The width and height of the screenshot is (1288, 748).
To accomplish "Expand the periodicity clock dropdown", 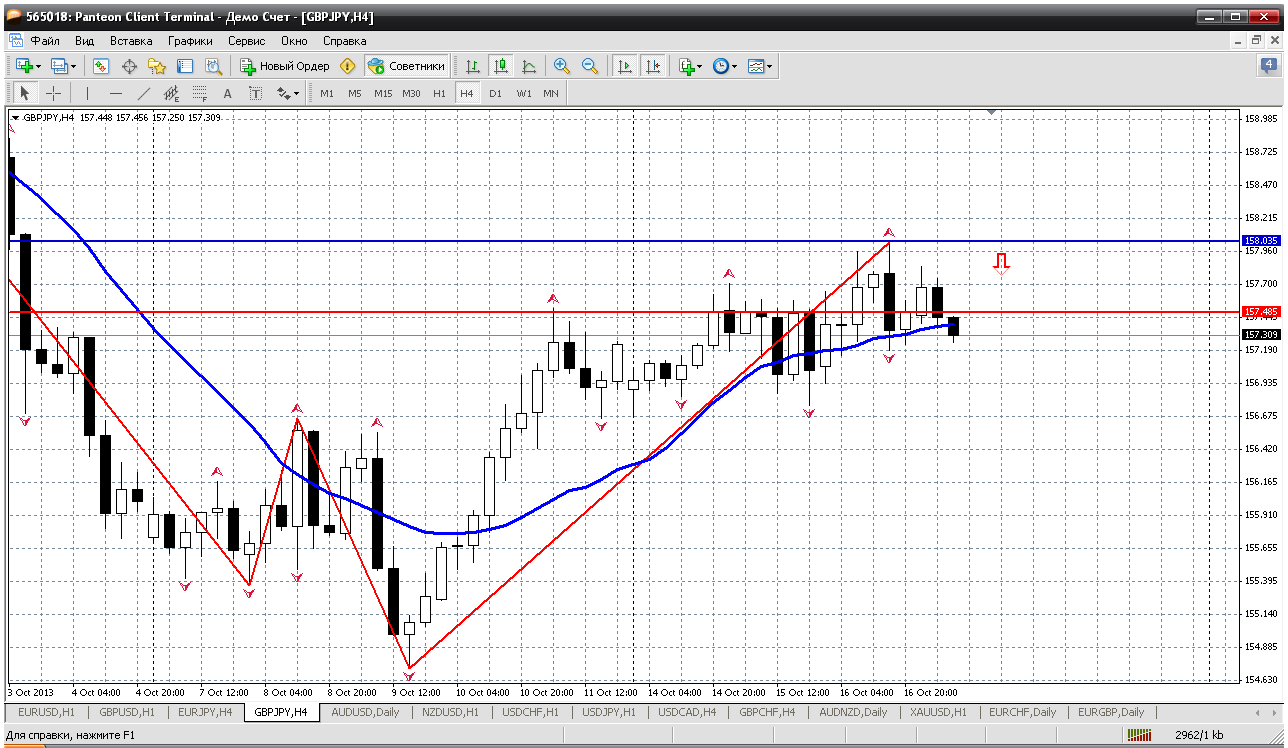I will pyautogui.click(x=734, y=66).
